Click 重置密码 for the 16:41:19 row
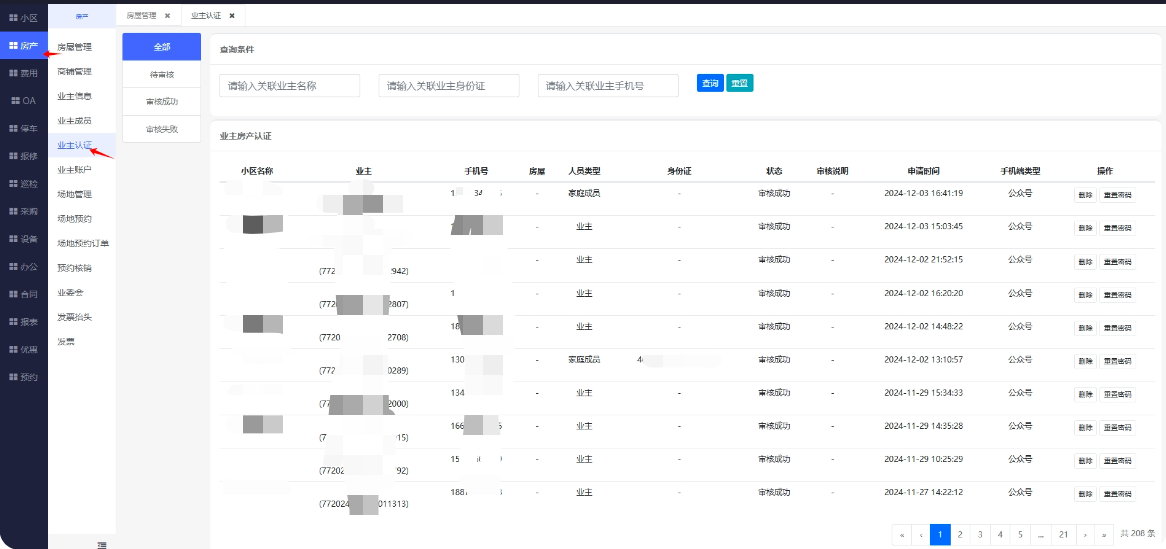Screen dimensions: 1166x549 (1118, 196)
